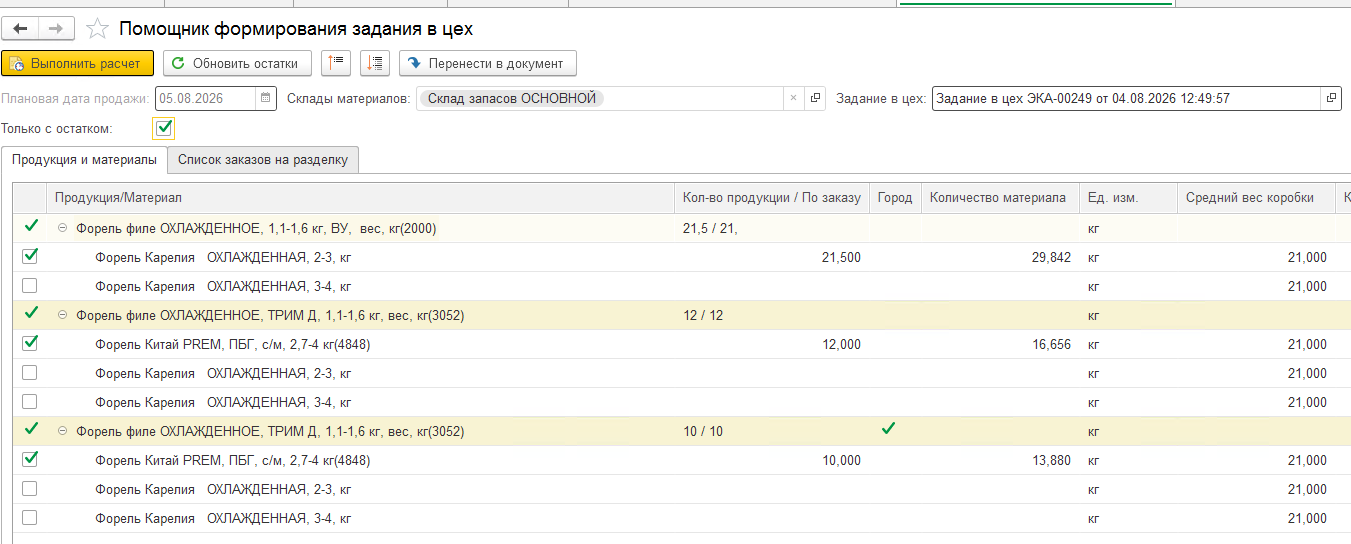Uncheck Форель Китай row with 12,000
Image resolution: width=1351 pixels, height=544 pixels.
point(30,343)
